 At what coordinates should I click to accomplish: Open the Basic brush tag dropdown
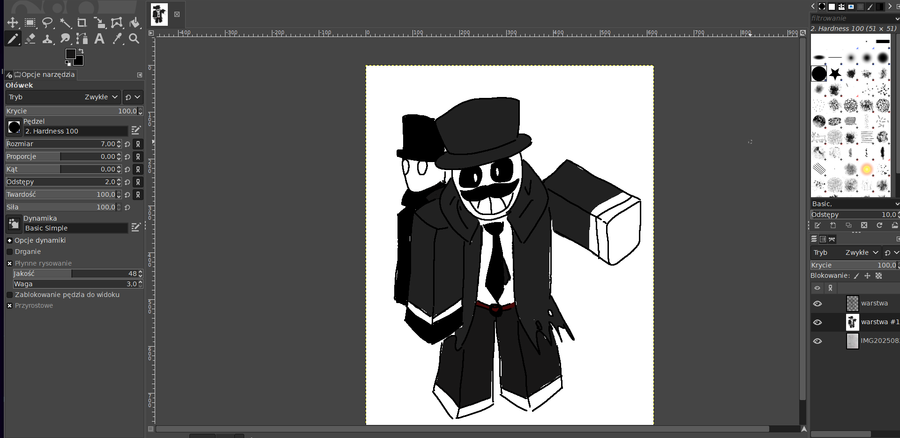[855, 204]
